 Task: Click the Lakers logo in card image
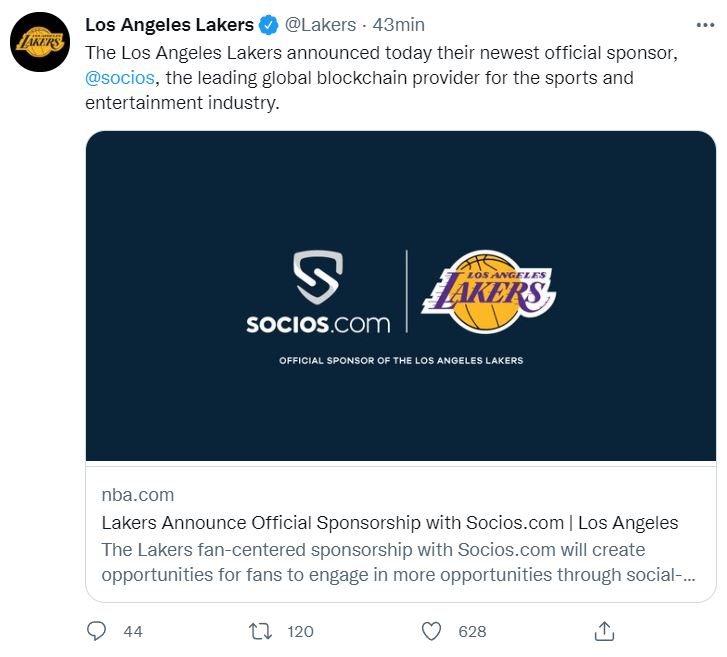point(489,292)
